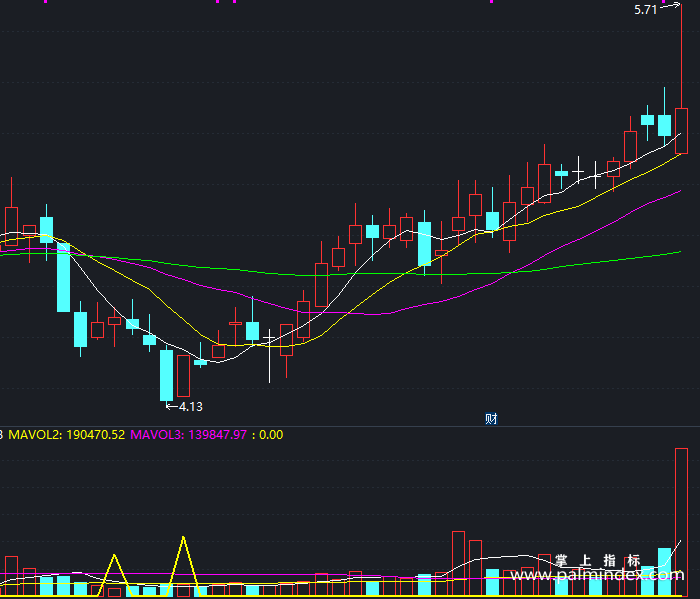Screen dimensions: 700x599
Task: Click the MAVOL2: 190470.52 indicator text
Action: [67, 435]
